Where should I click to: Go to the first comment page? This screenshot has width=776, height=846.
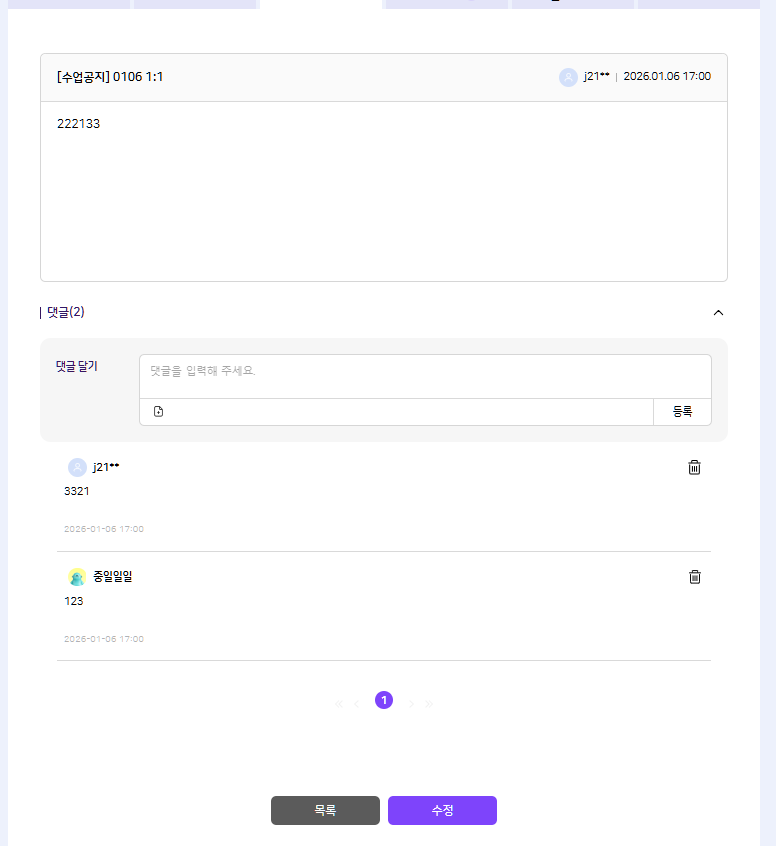point(339,704)
